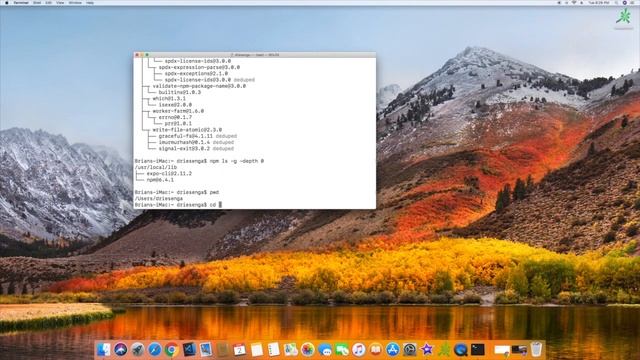Open System Preferences gear in Dock

tap(410, 349)
